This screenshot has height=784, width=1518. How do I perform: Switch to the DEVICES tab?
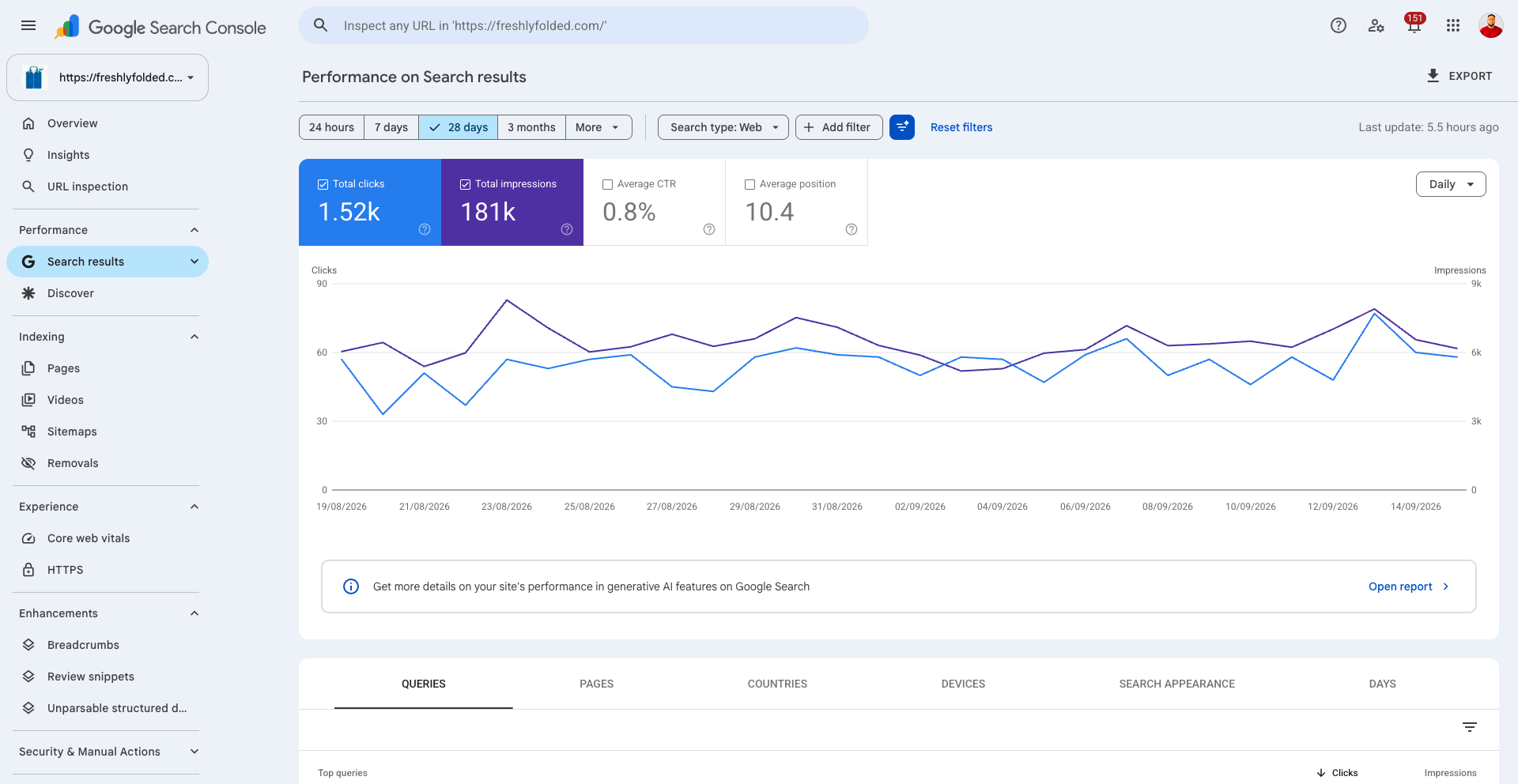963,684
